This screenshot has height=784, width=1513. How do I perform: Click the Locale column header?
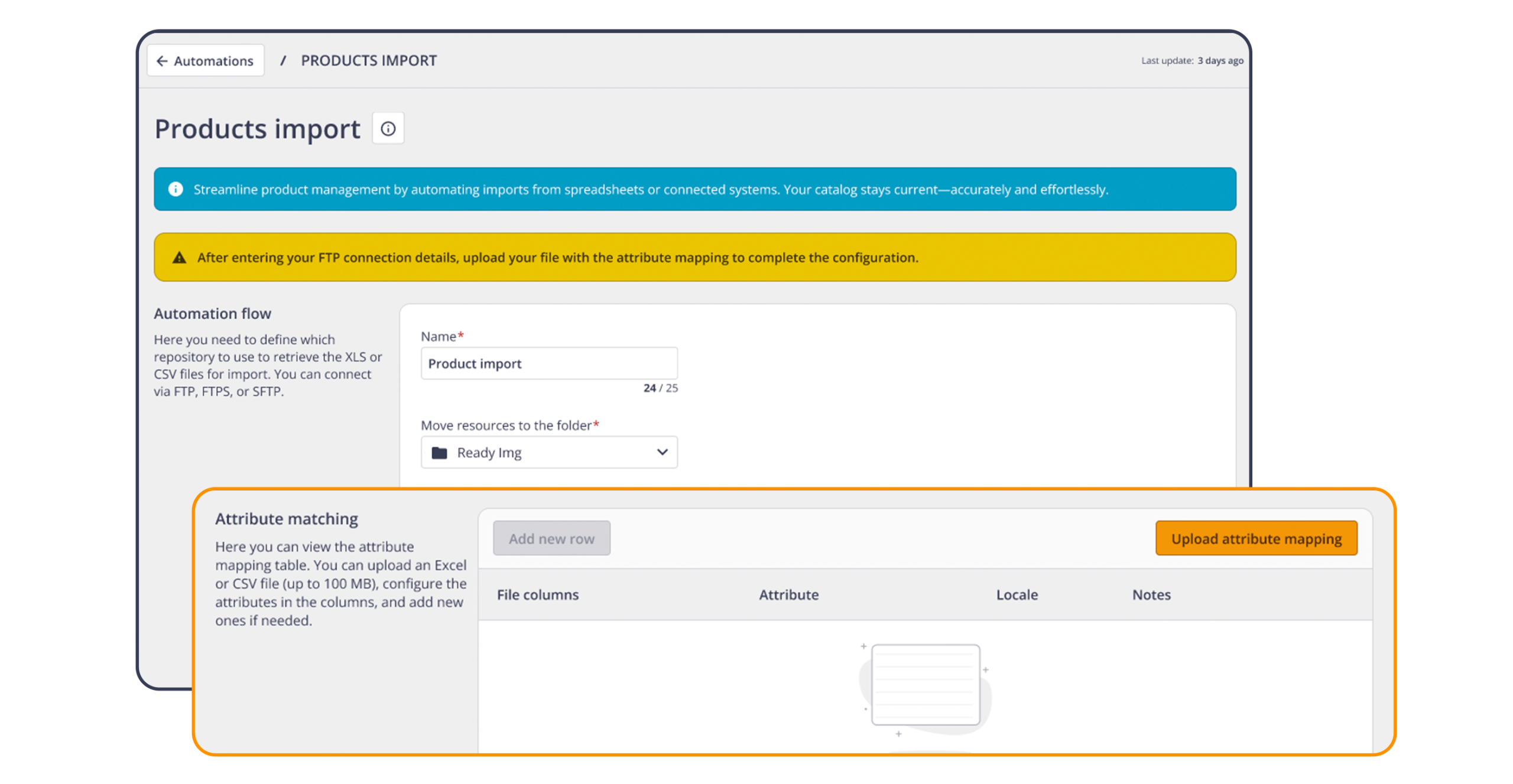point(1017,595)
